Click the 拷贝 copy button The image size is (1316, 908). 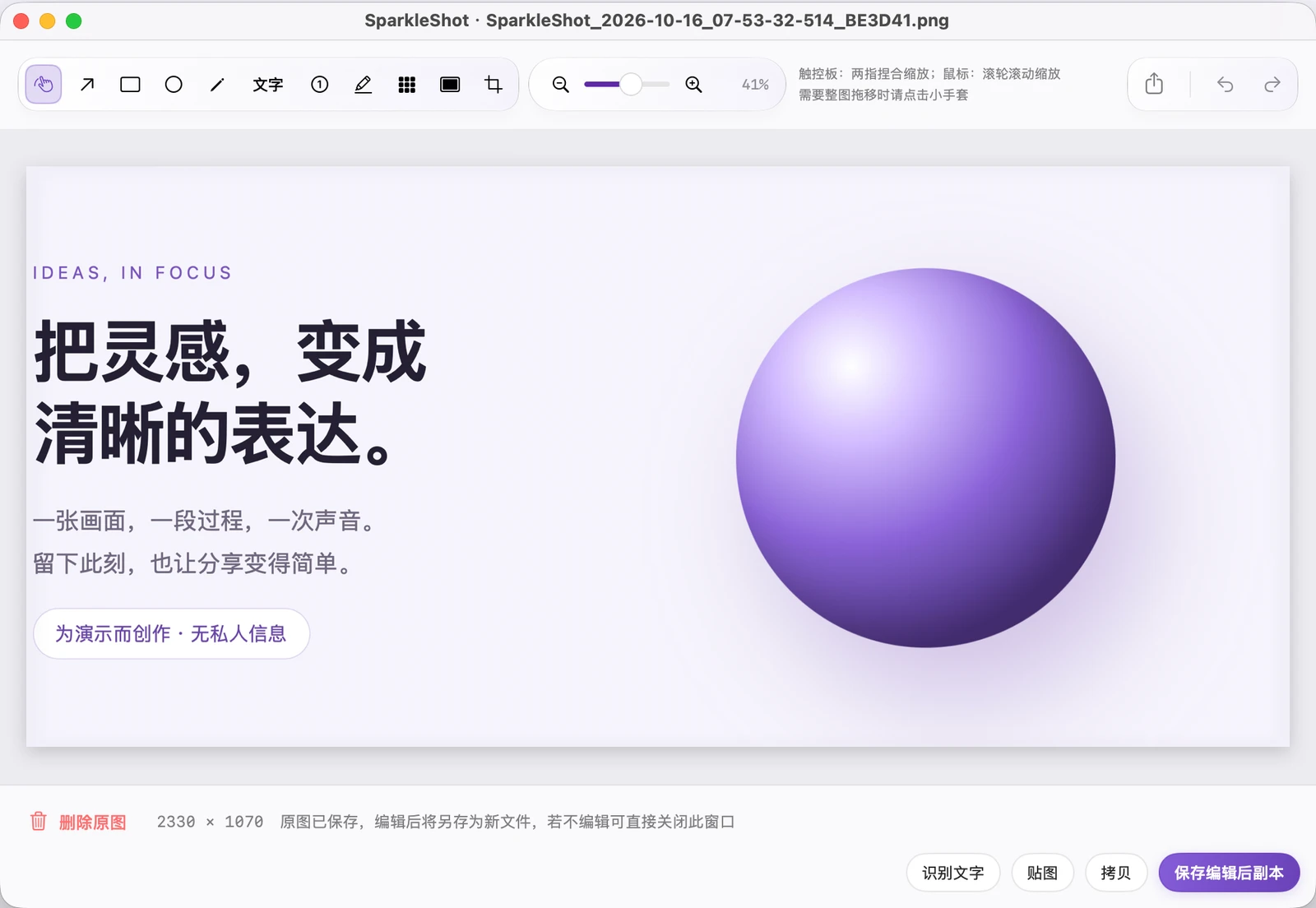1116,873
